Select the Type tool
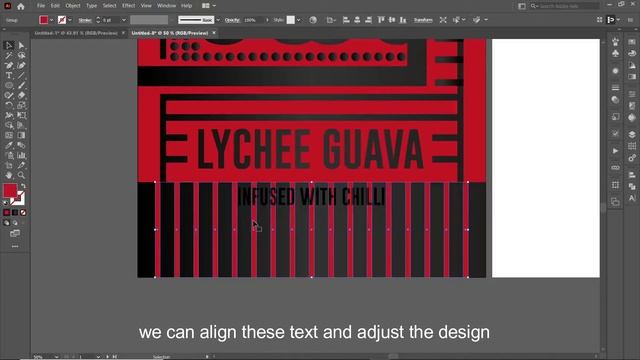 pos(9,76)
